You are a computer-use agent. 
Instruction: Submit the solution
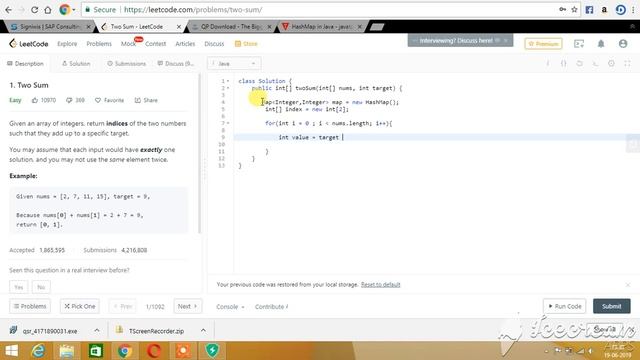click(611, 306)
